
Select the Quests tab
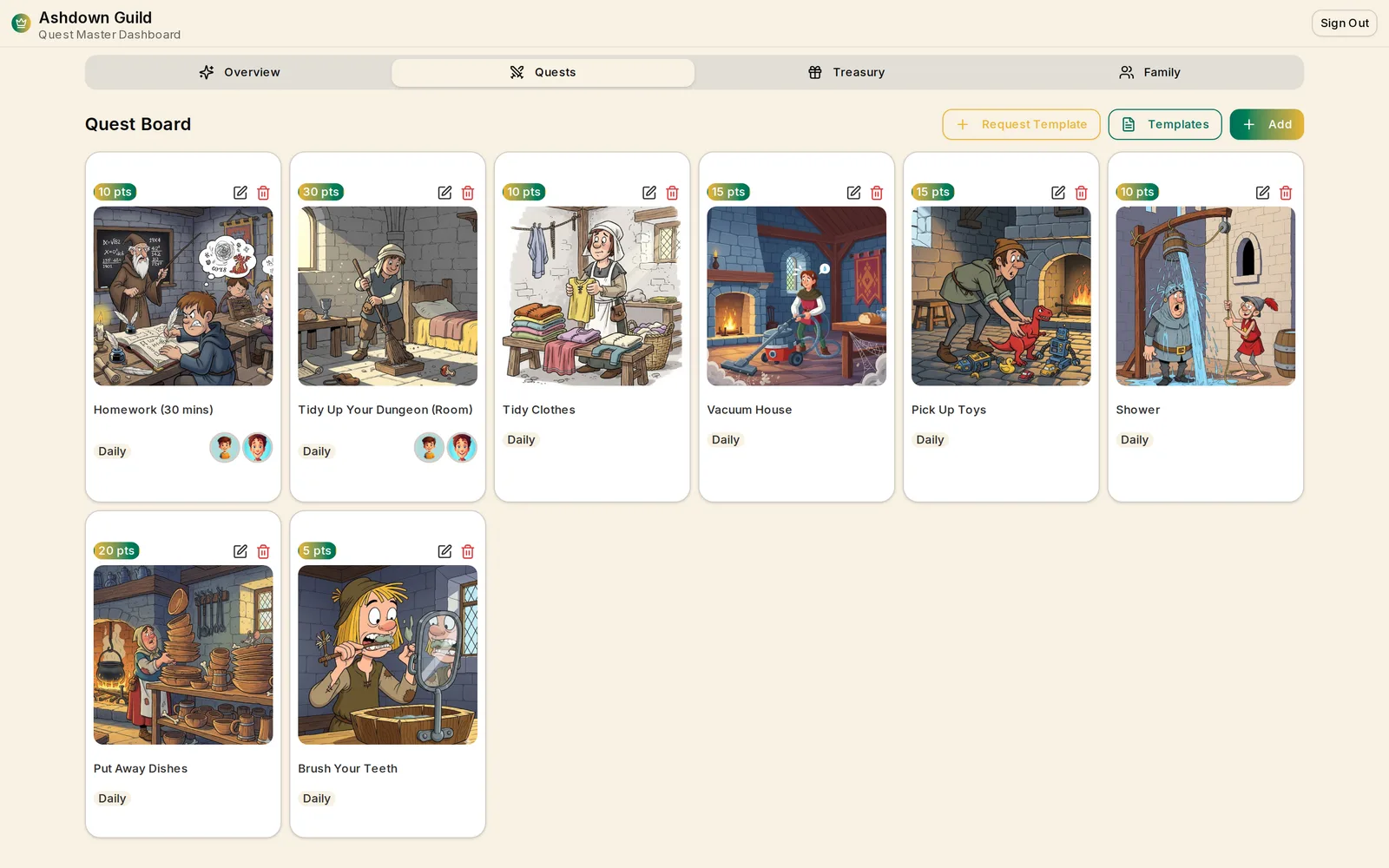pyautogui.click(x=543, y=72)
